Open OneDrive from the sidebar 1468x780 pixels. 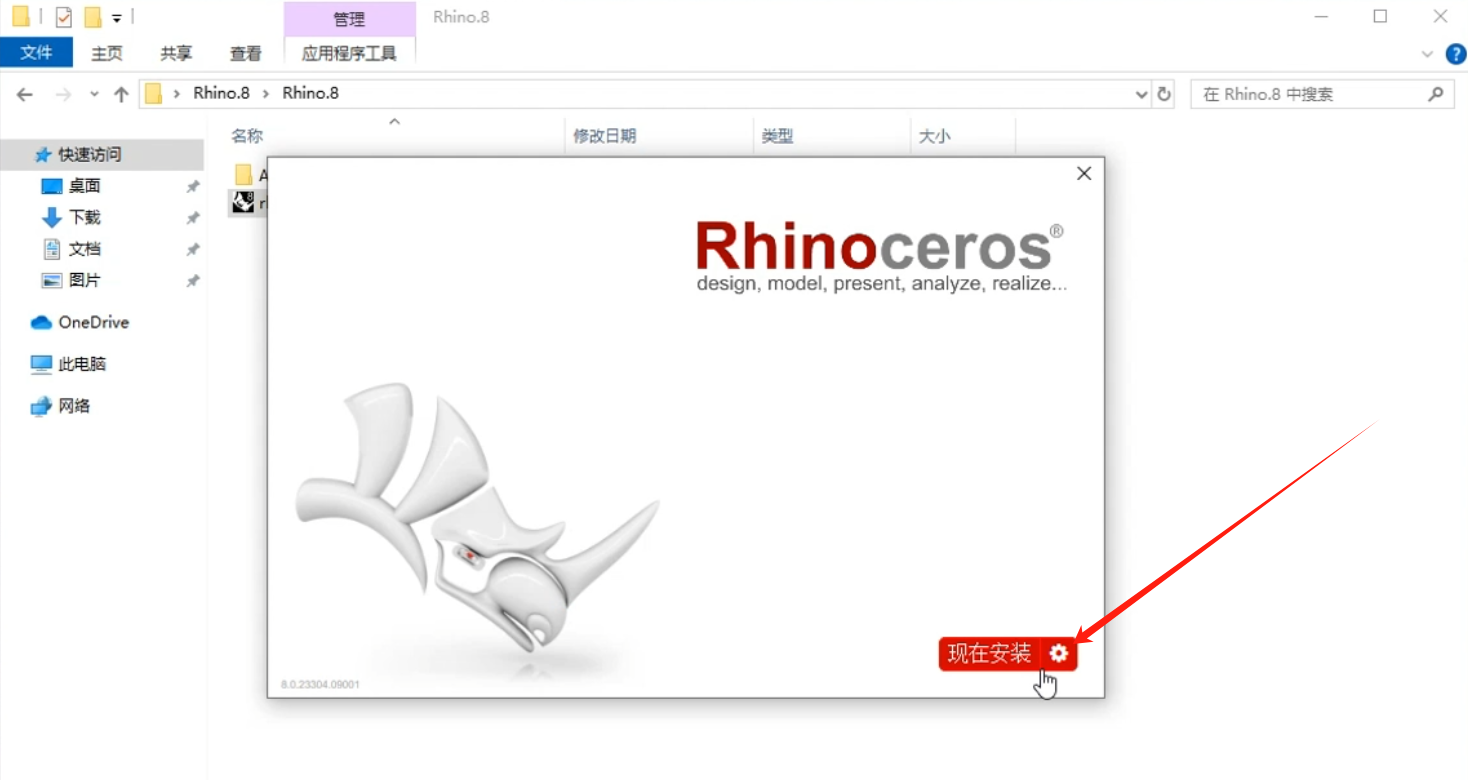[x=91, y=322]
